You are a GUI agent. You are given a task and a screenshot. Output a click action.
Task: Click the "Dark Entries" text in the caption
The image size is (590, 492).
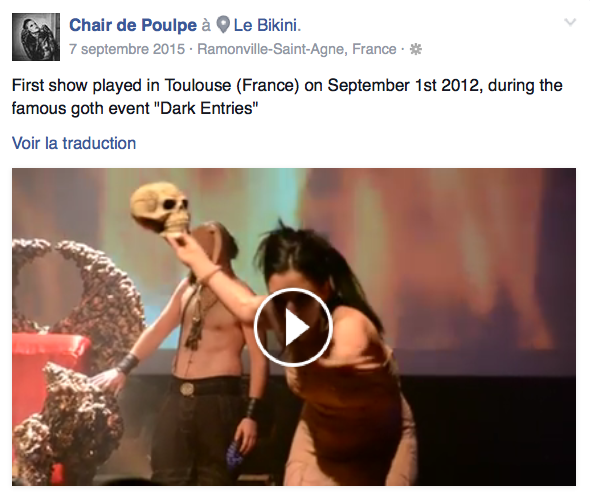pyautogui.click(x=209, y=109)
